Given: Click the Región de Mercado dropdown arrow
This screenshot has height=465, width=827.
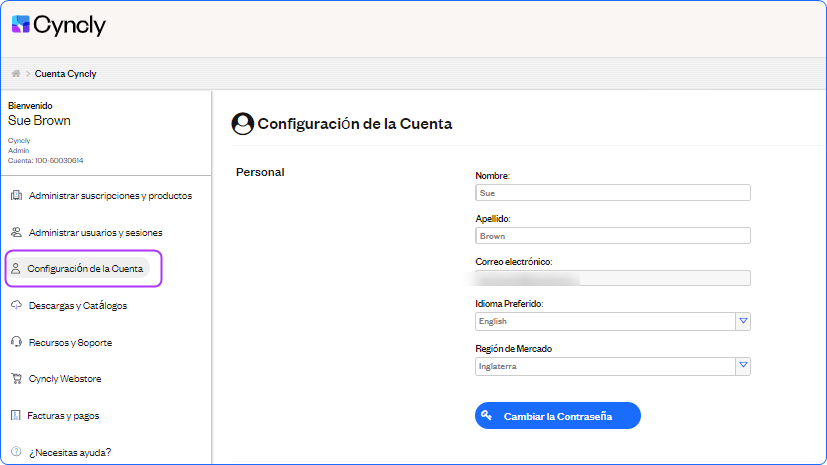Looking at the screenshot, I should pos(743,366).
